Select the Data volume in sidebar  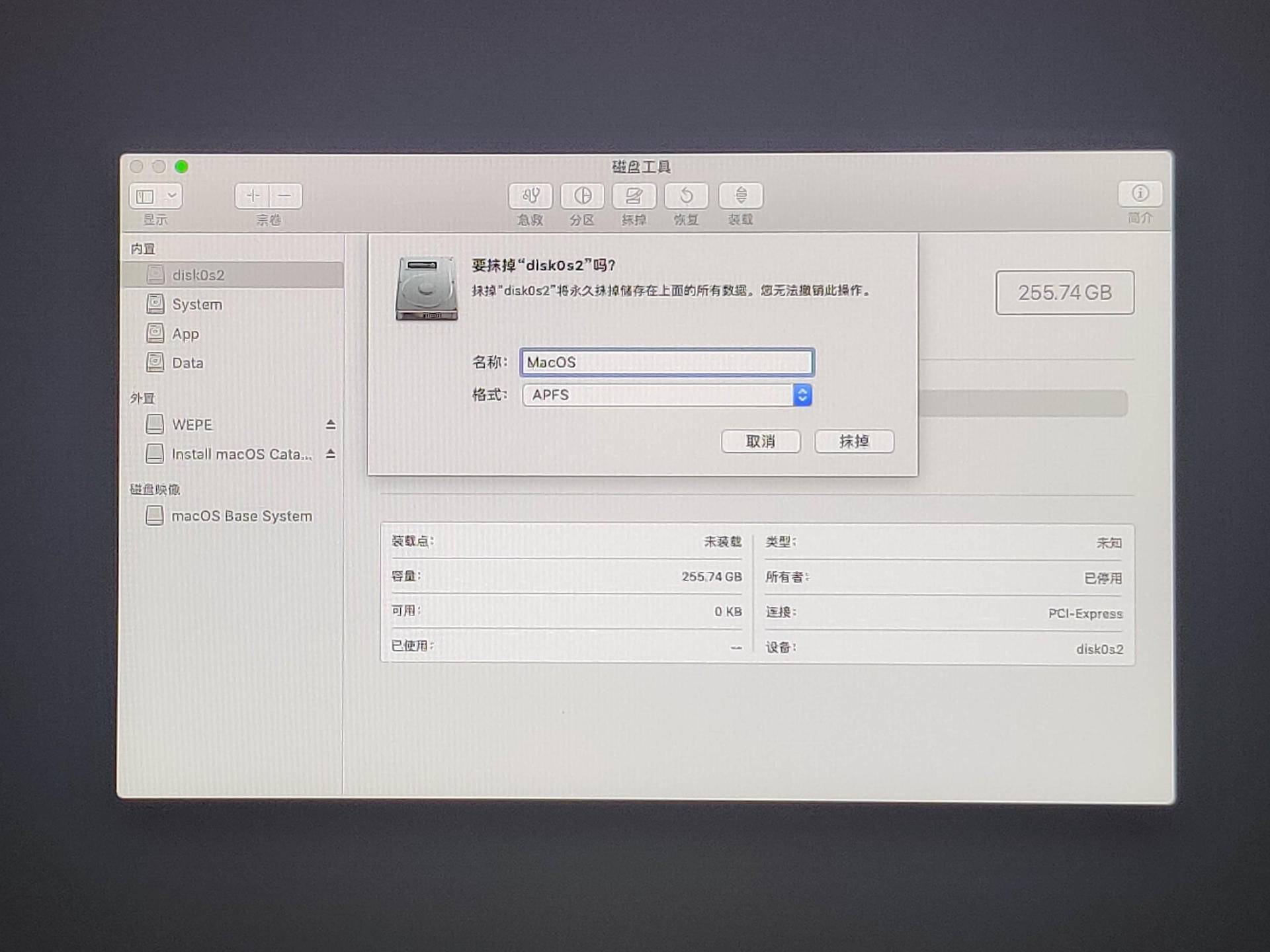(233, 362)
